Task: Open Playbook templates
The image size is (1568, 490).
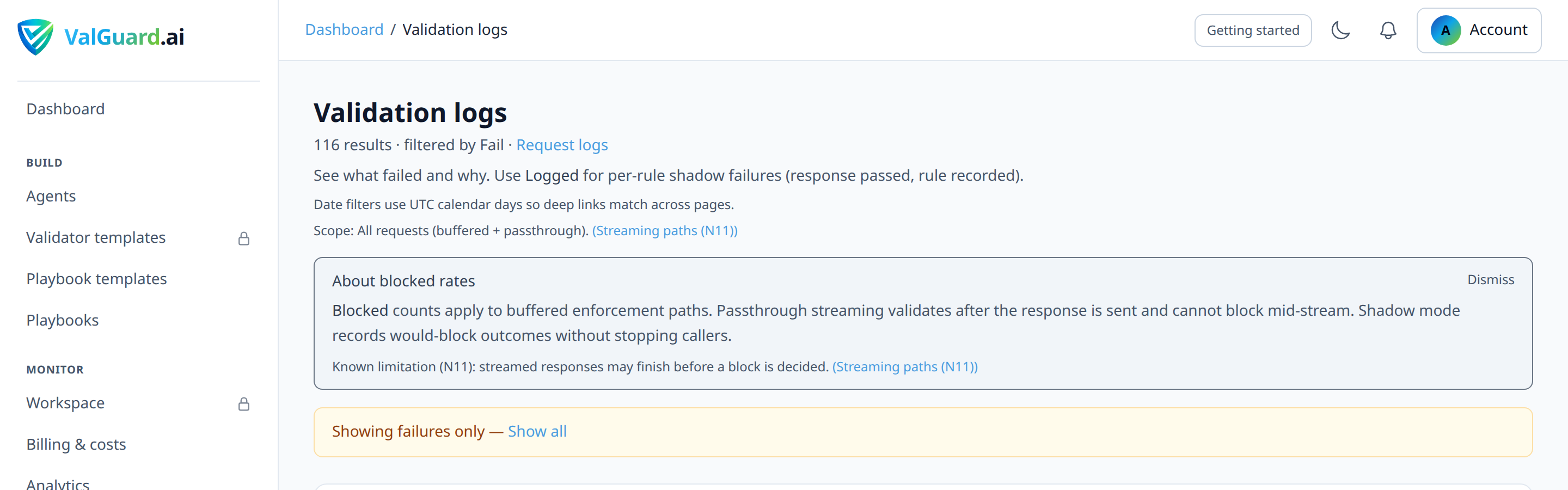Action: pyautogui.click(x=96, y=279)
